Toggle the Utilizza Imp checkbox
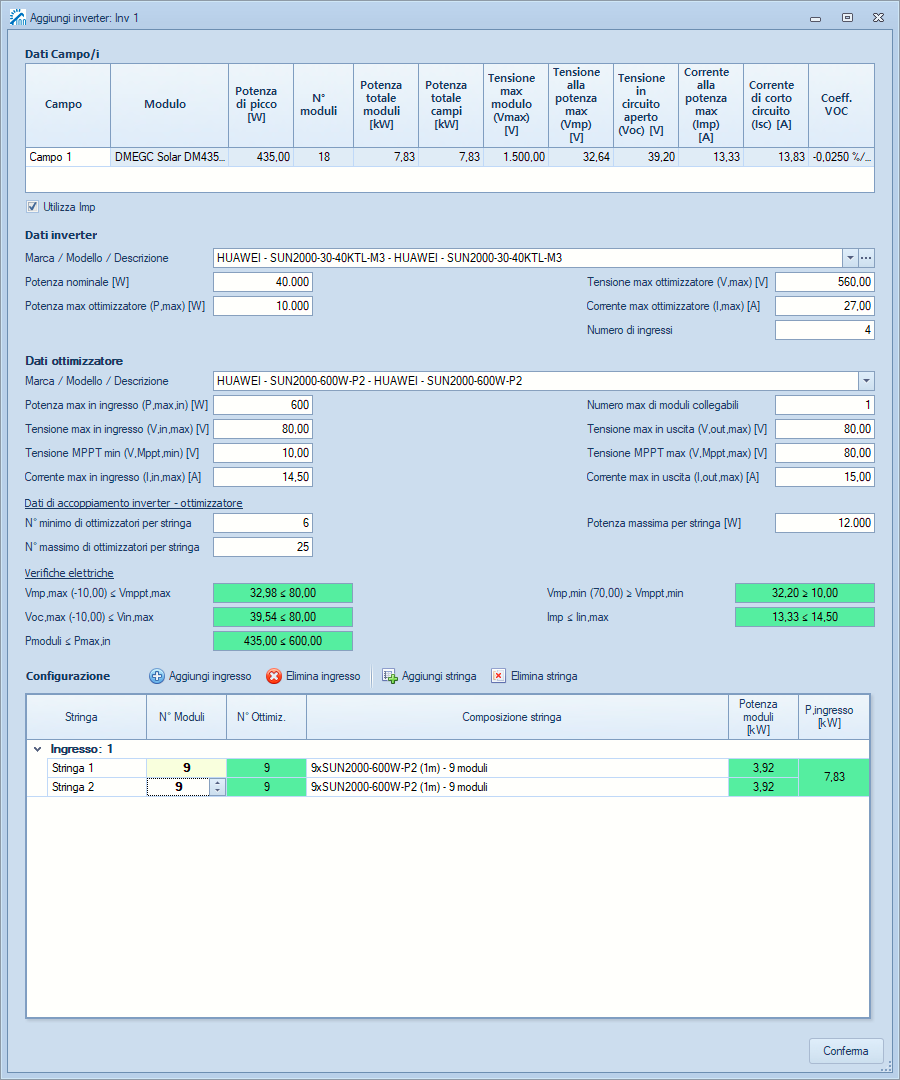Image resolution: width=900 pixels, height=1080 pixels. coord(32,207)
